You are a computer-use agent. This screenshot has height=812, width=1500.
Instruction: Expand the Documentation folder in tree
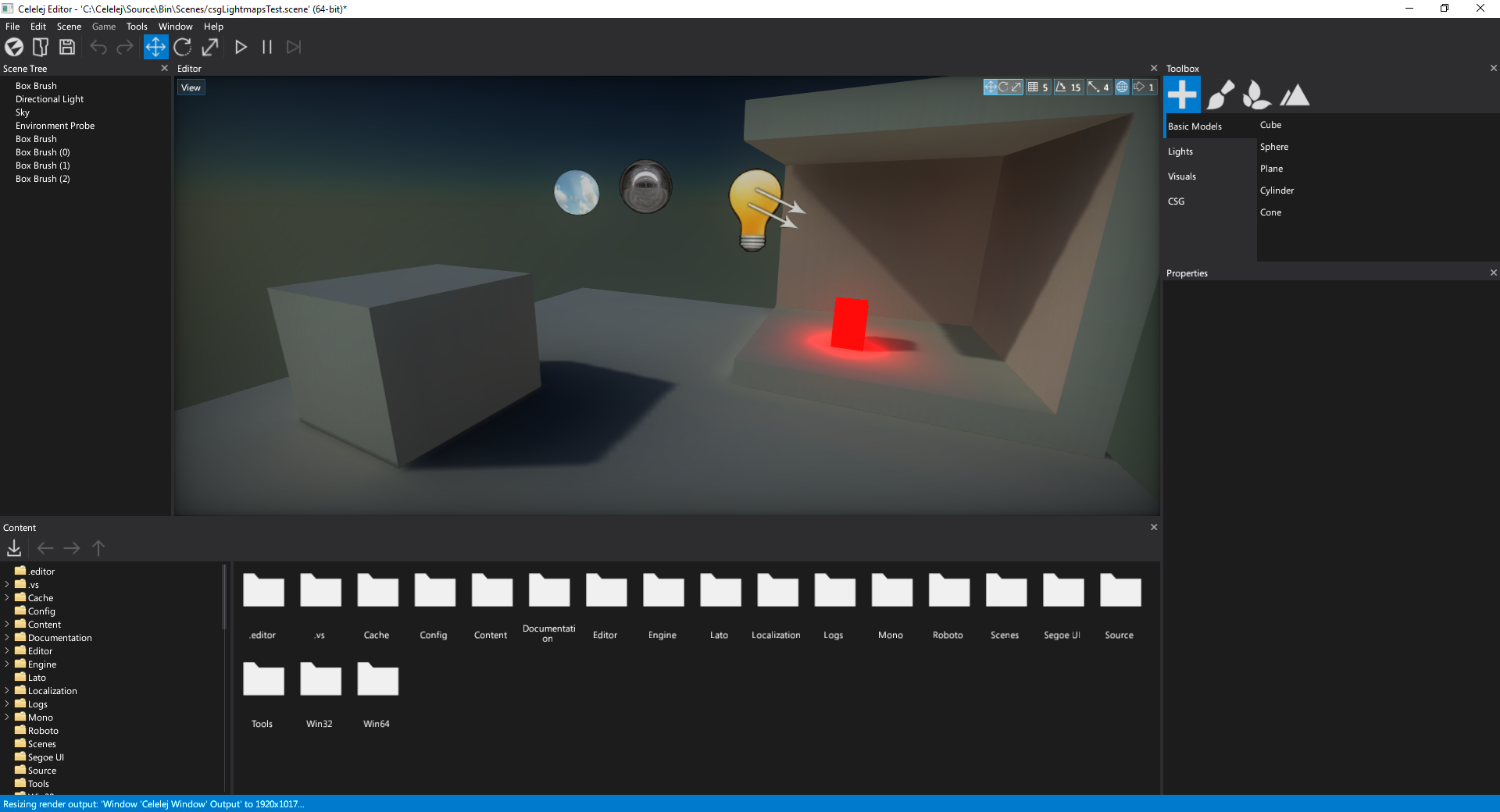(x=7, y=637)
